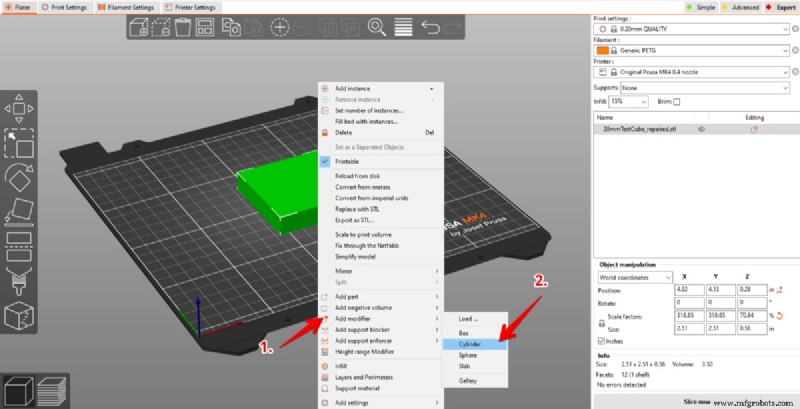
Task: Select the Scale tool in left toolbar
Action: 19,143
